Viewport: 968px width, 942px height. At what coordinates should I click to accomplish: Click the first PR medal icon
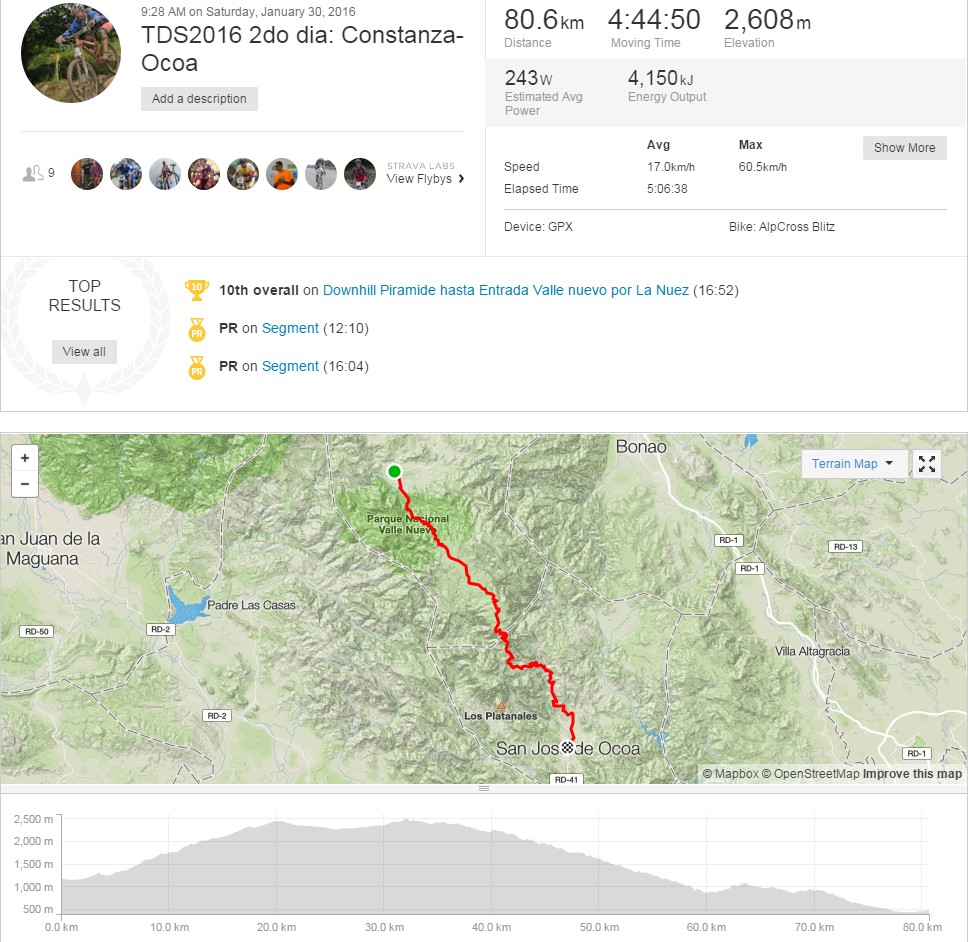(x=197, y=328)
